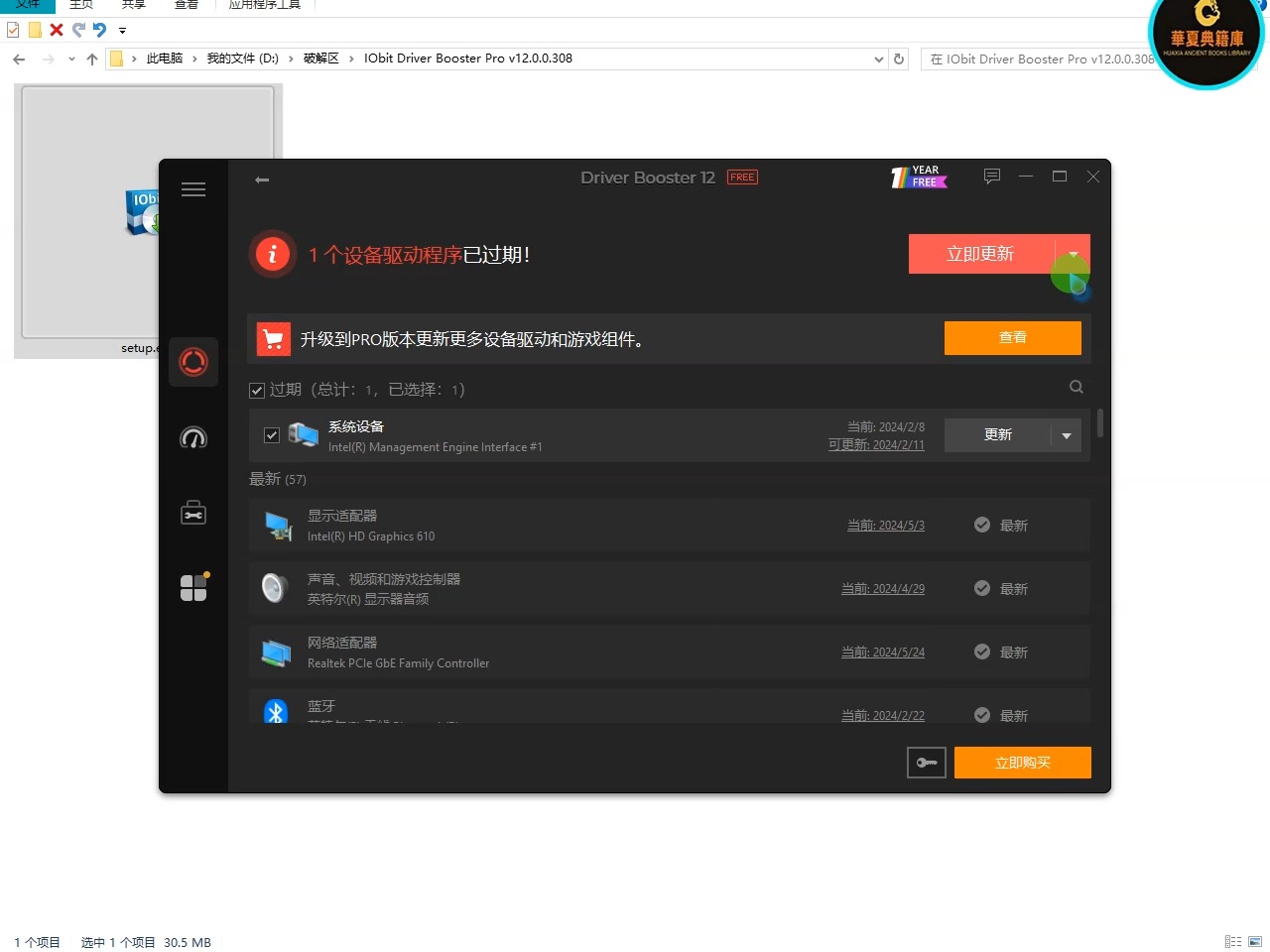1270x952 pixels.
Task: Open the network adapter 当前: 2024/5/24 link
Action: click(x=883, y=653)
